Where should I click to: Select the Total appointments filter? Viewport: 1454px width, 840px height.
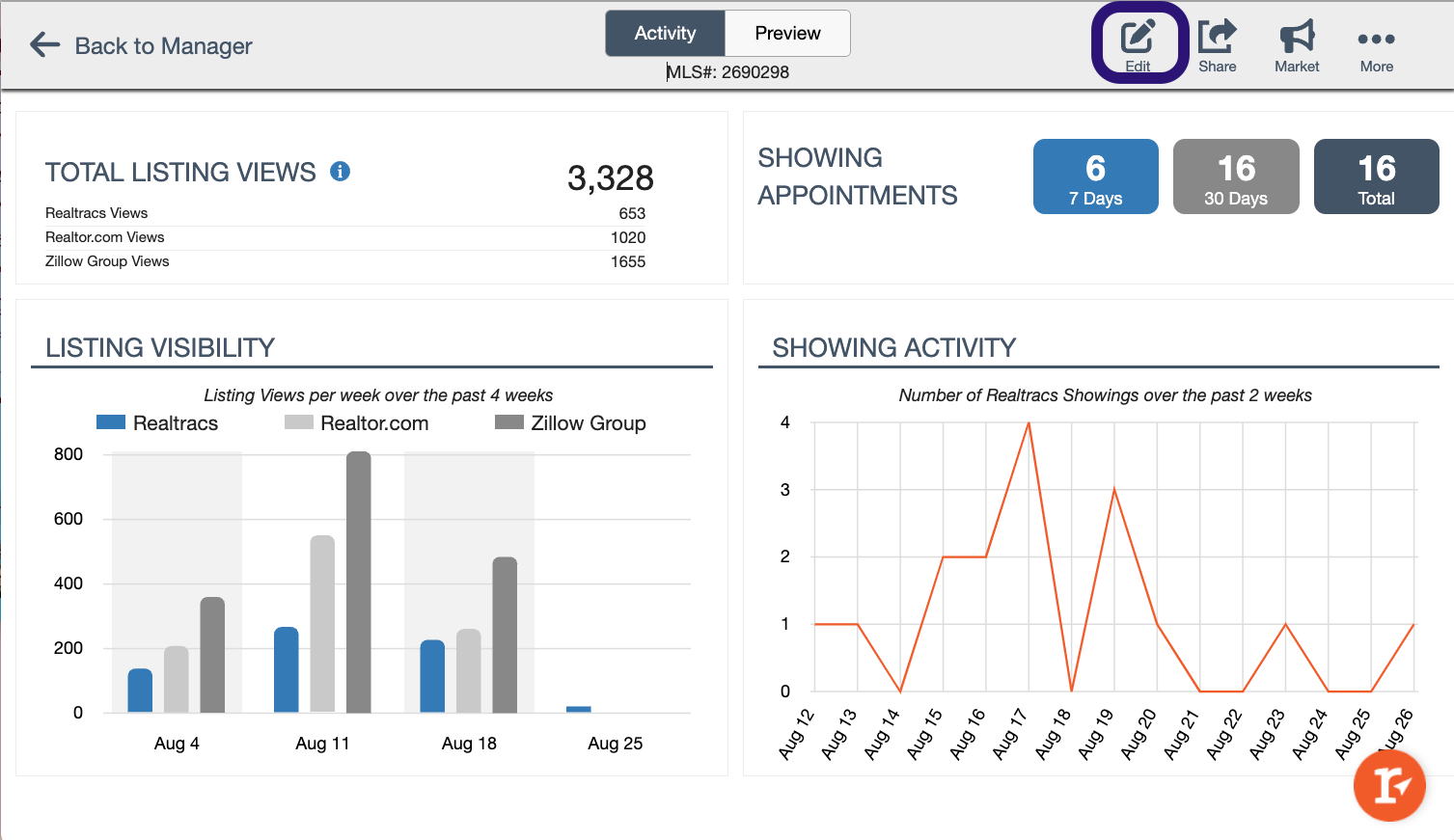tap(1376, 176)
